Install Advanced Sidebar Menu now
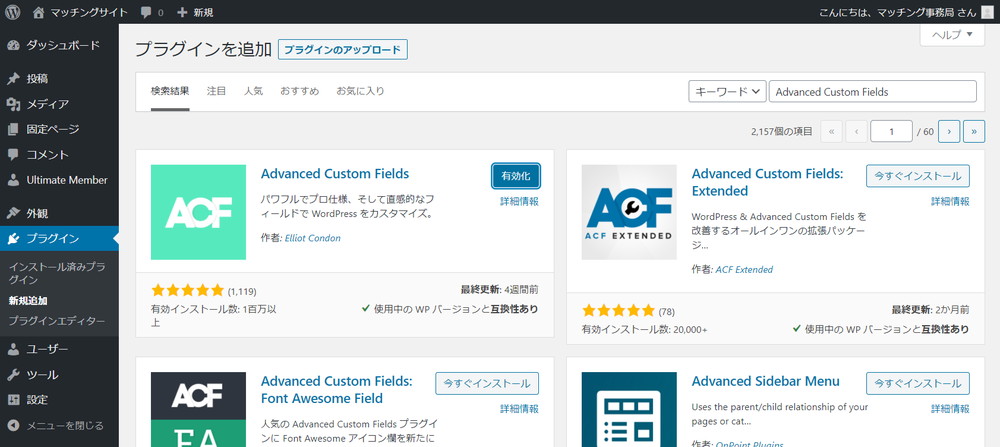 click(x=918, y=384)
